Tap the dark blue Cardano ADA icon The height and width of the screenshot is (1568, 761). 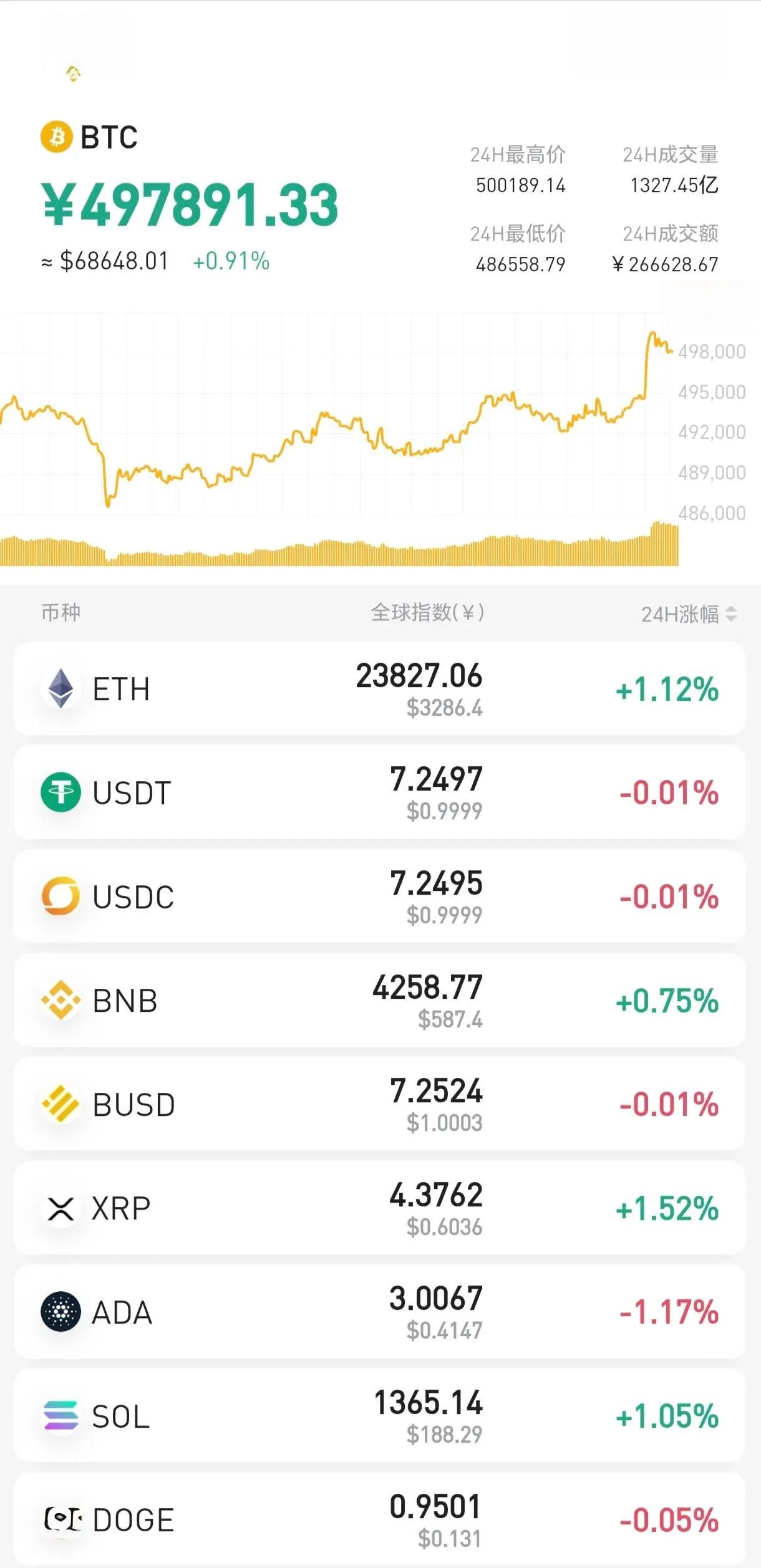61,1312
